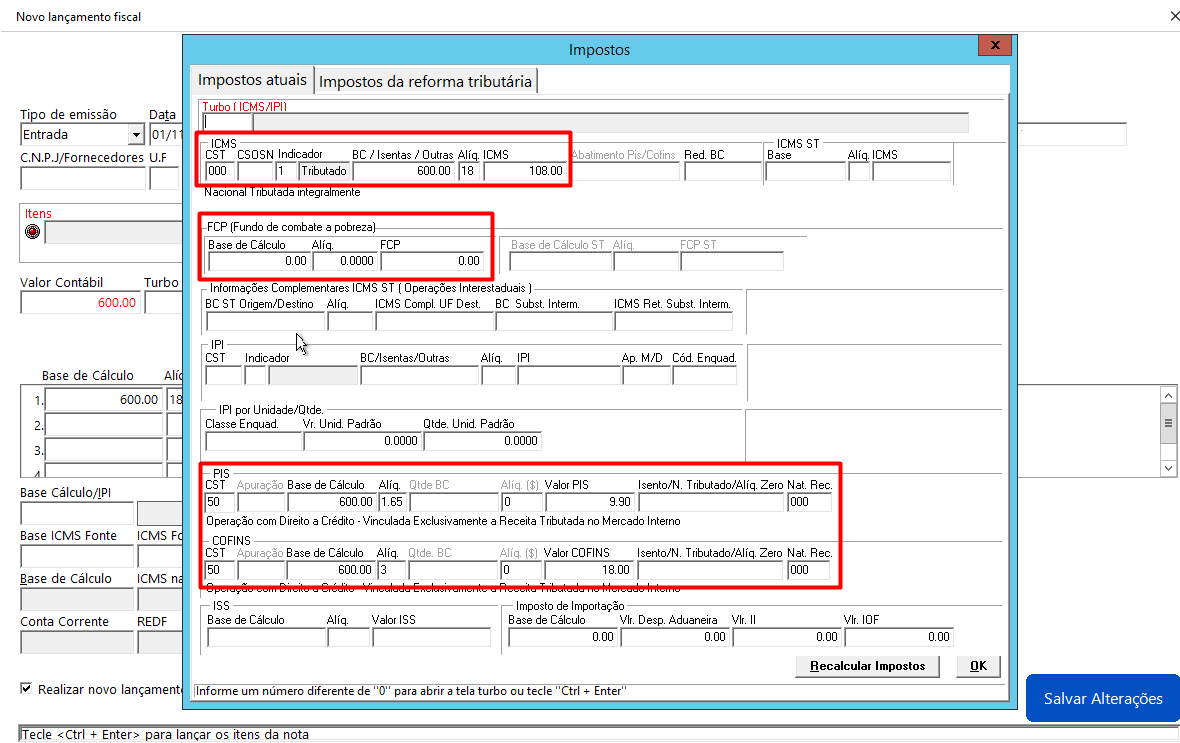Click COFINS Base de Cálculo 600.00 field
1180x743 pixels.
(331, 570)
